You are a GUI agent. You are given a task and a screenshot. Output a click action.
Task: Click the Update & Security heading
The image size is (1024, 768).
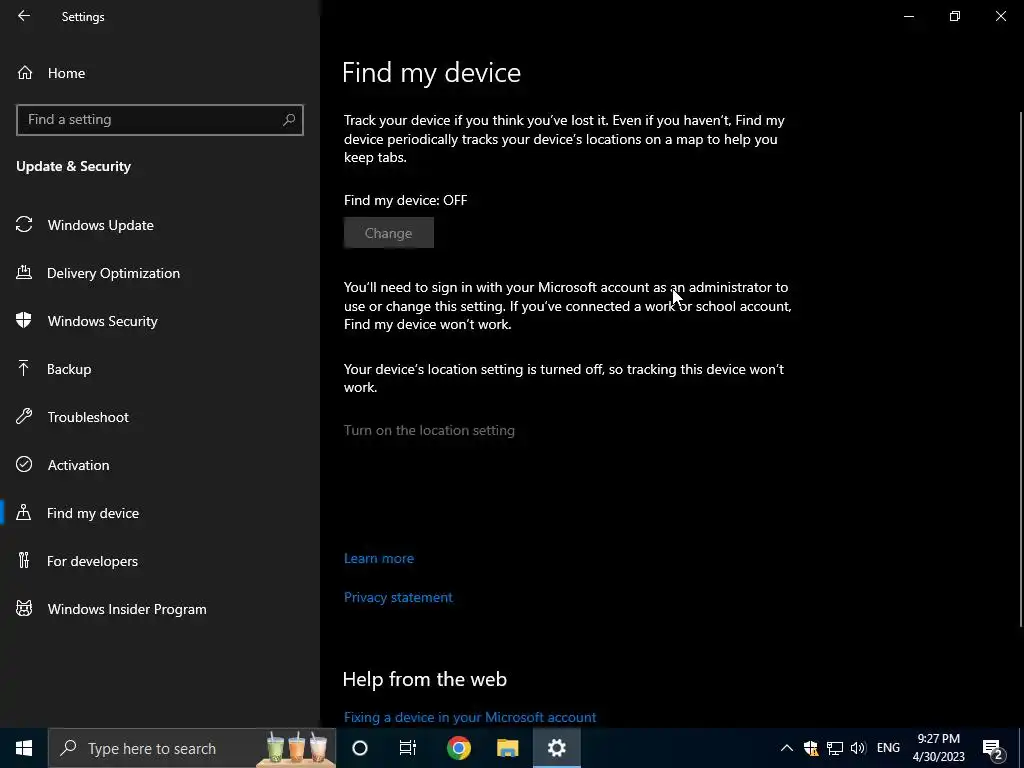[74, 167]
